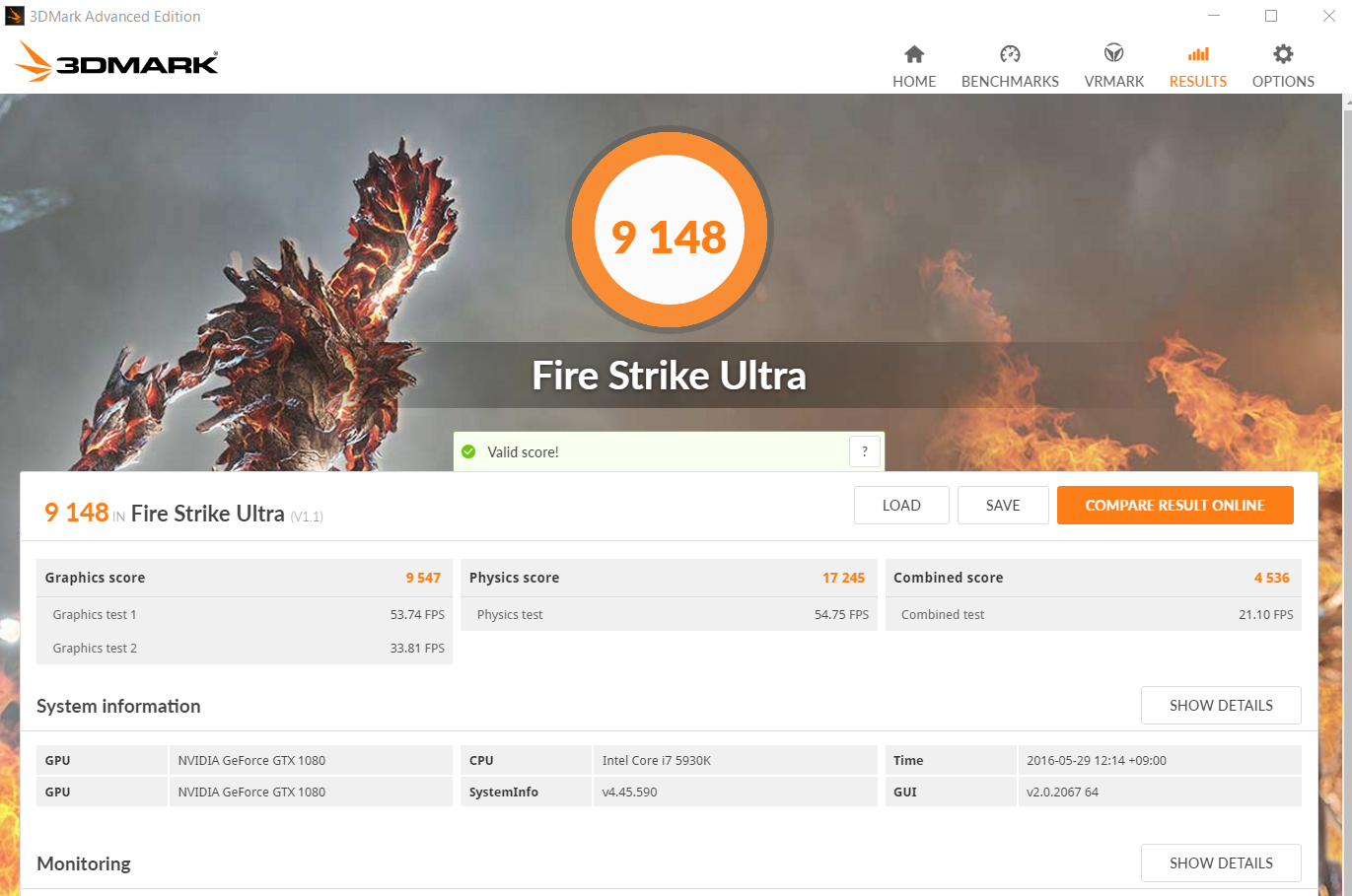Open the OPTIONS tab label
The width and height of the screenshot is (1352, 896).
[1283, 82]
